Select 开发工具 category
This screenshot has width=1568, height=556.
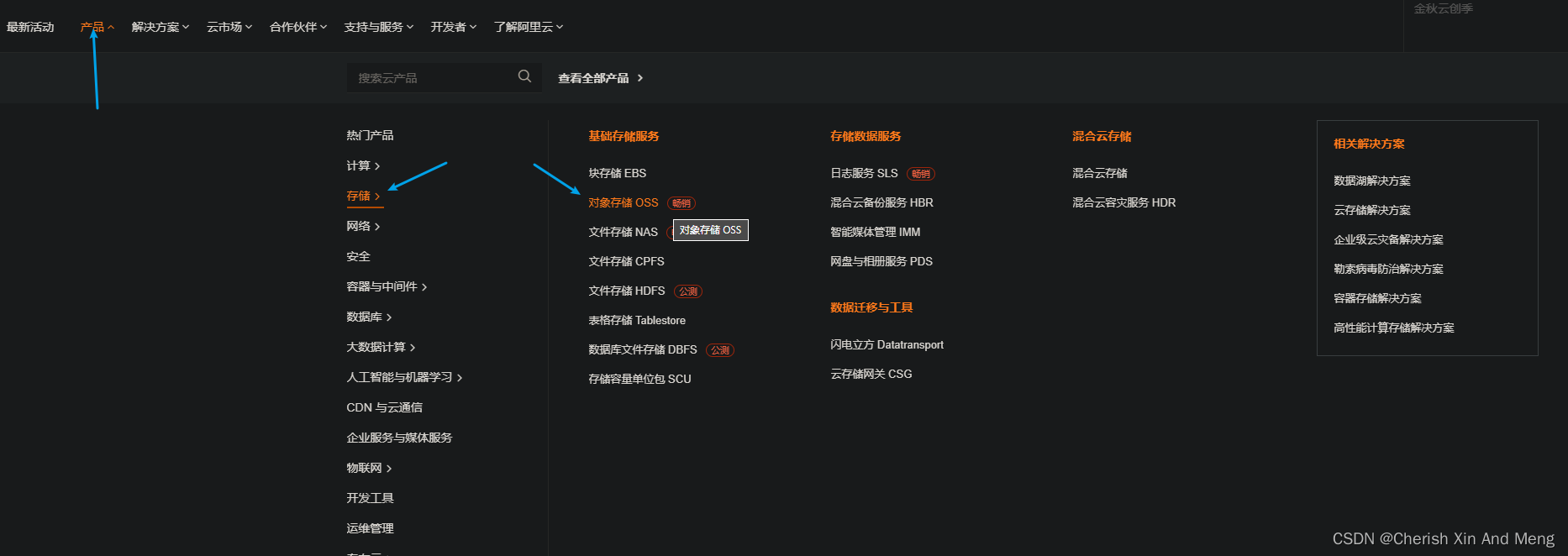[x=370, y=498]
